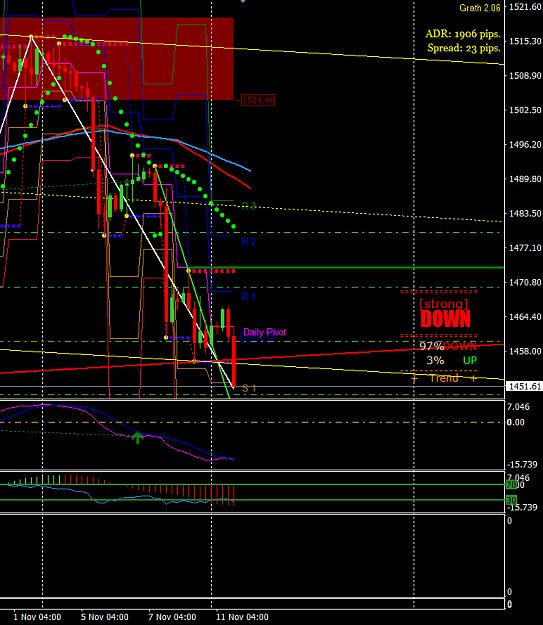Viewport: 543px width, 625px height.
Task: Select the 'Grath 2.06' indicator label
Action: (x=480, y=8)
